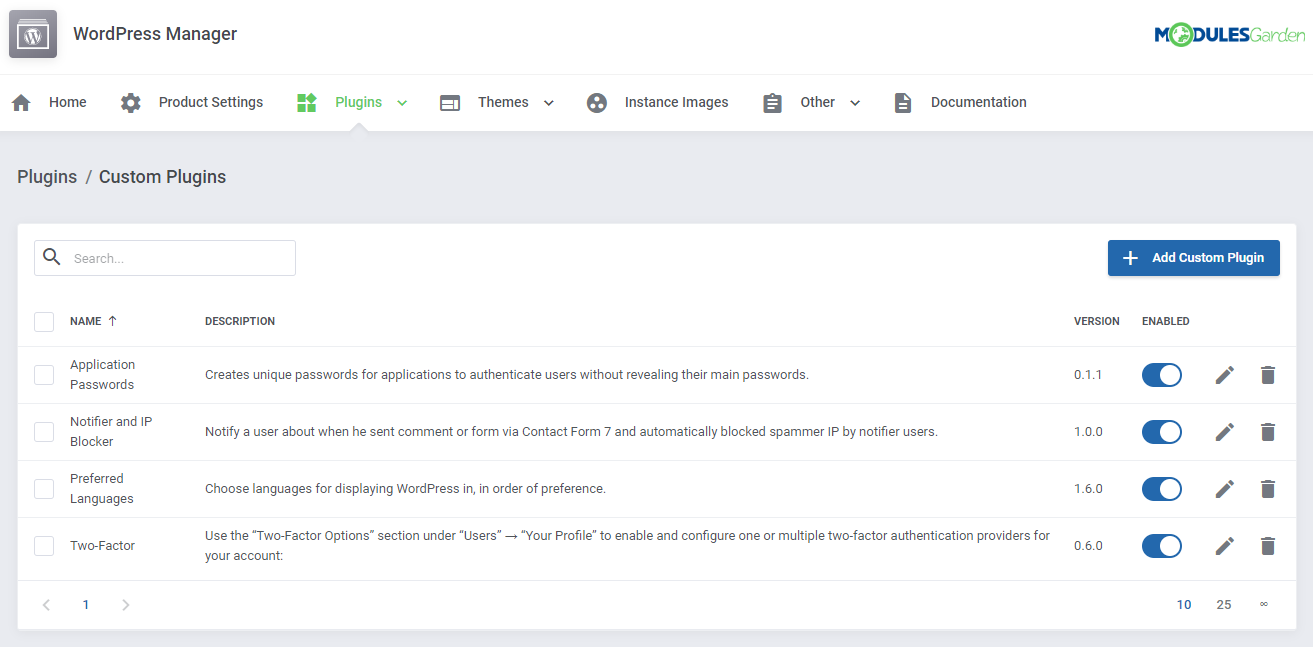1313x647 pixels.
Task: Delete the Preferred Languages plugin
Action: tap(1268, 489)
